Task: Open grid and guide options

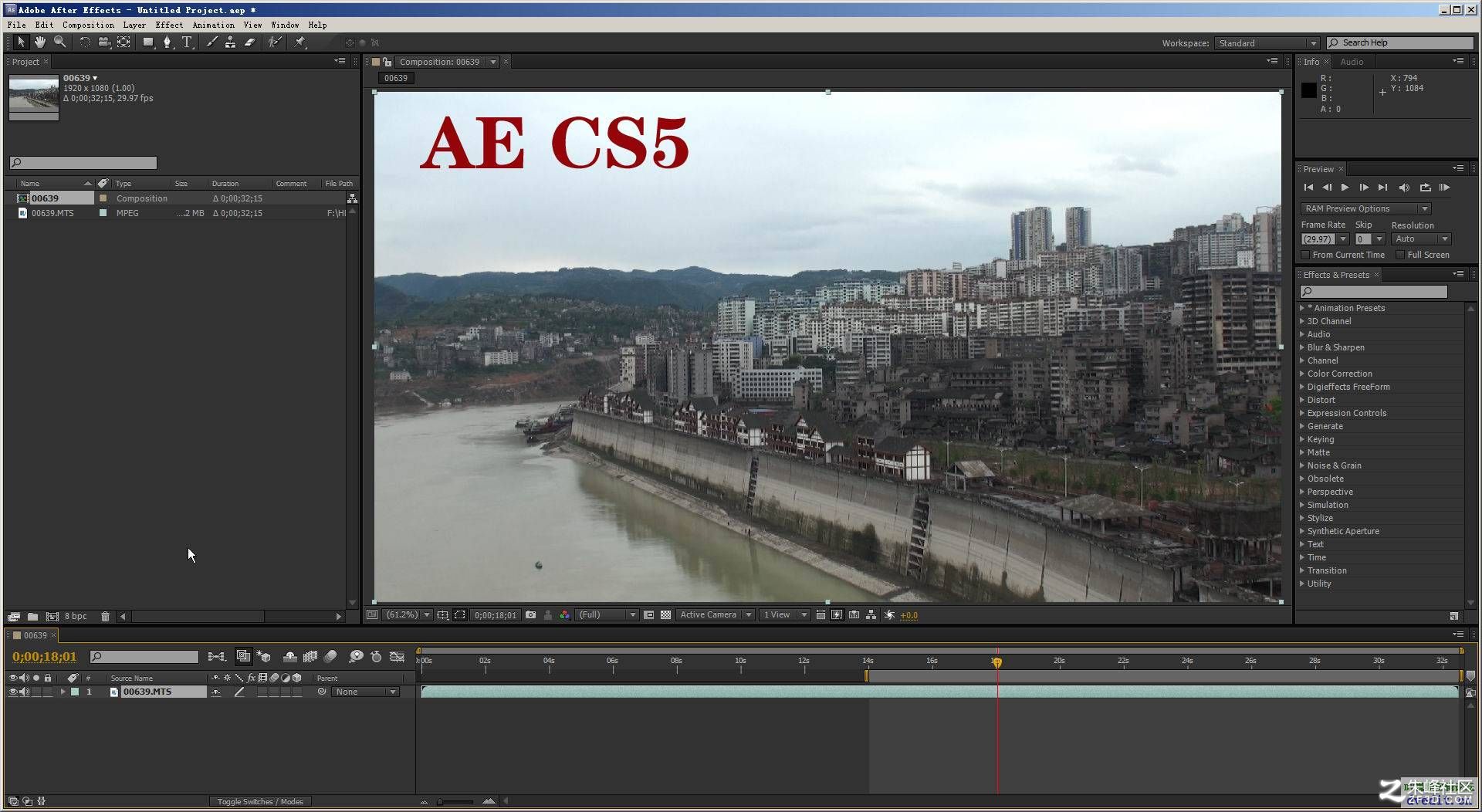Action: pos(442,615)
